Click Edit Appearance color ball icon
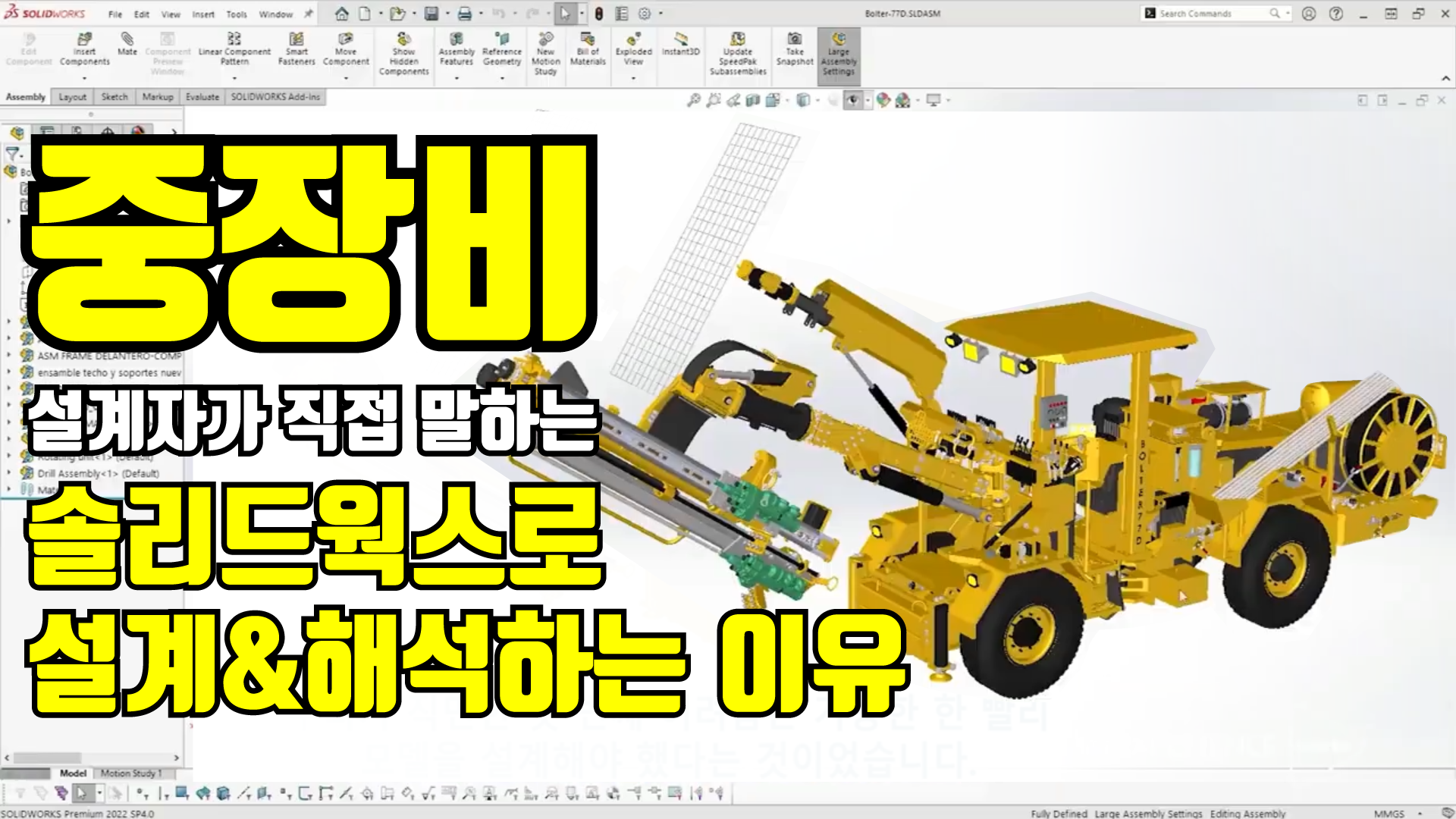 883,100
